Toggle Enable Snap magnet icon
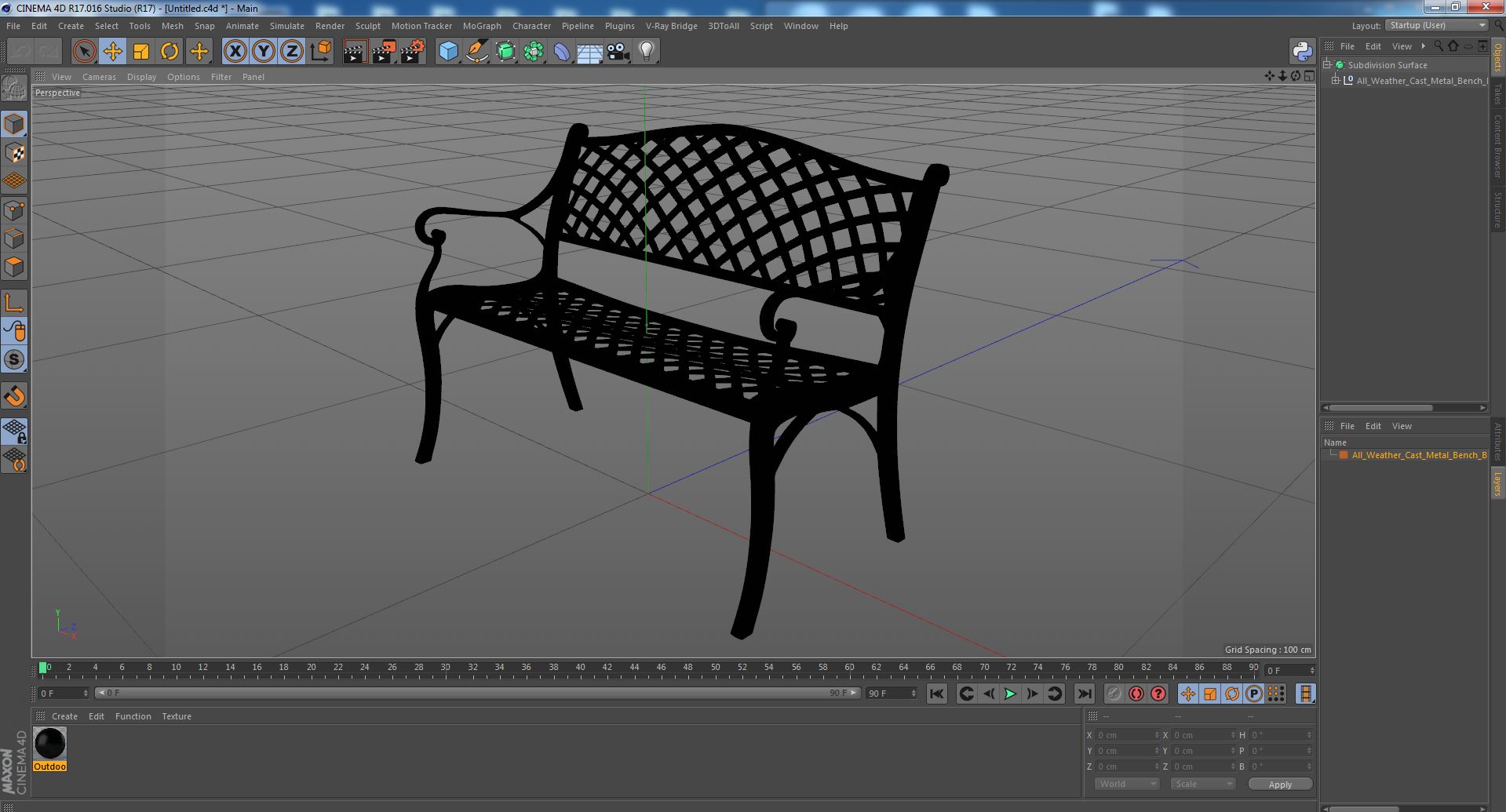This screenshot has width=1506, height=812. pyautogui.click(x=14, y=396)
